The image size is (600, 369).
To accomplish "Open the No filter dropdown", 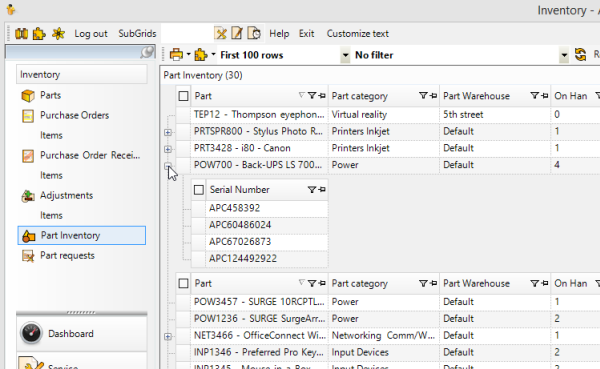I will tap(564, 55).
